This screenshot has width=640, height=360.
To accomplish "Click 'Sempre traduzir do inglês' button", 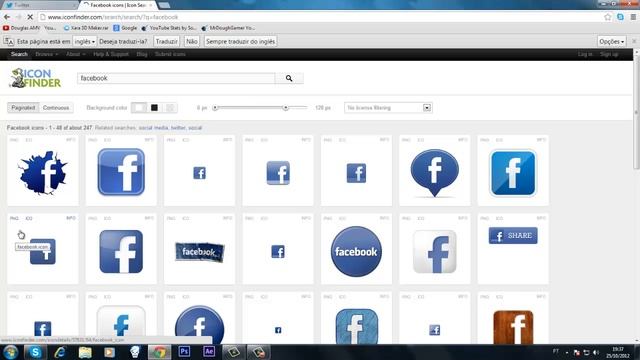I will coord(240,42).
